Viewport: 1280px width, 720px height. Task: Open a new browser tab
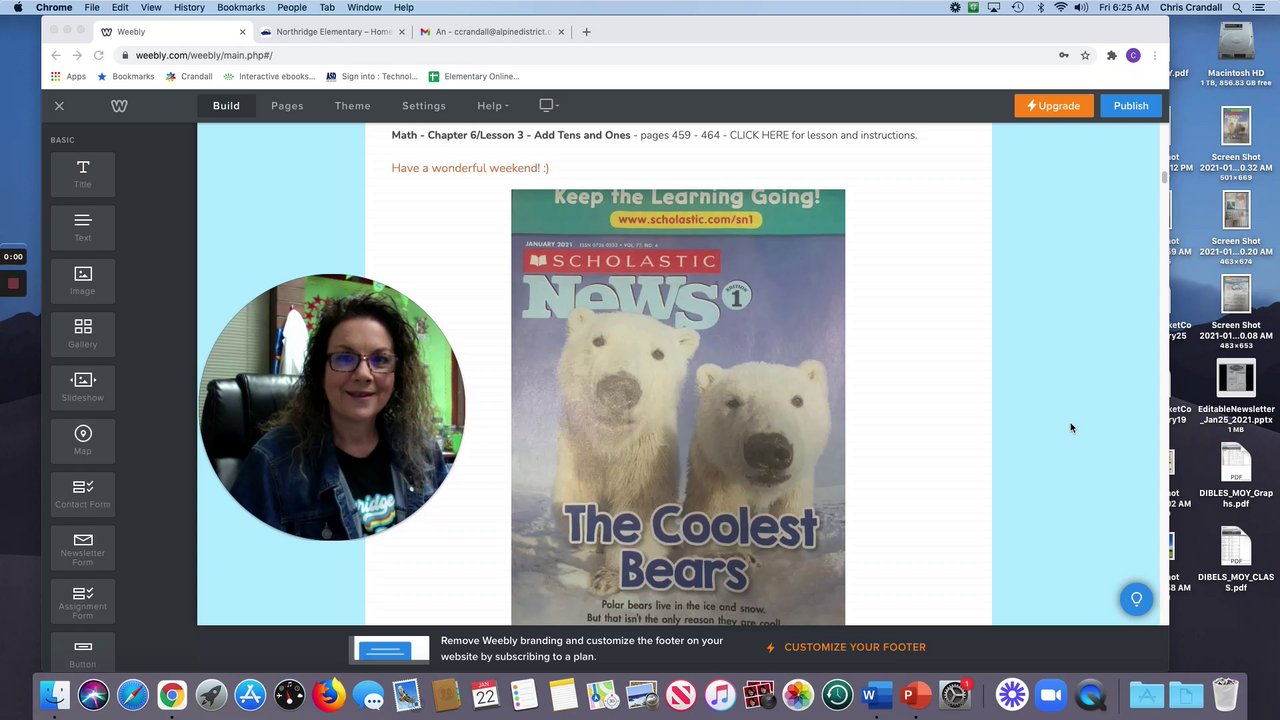click(586, 32)
